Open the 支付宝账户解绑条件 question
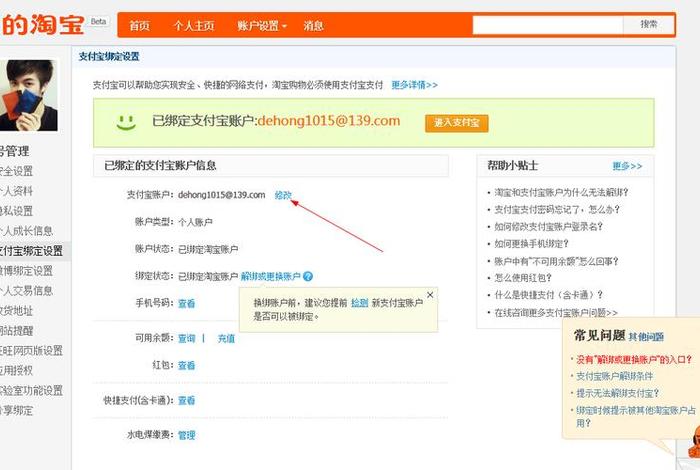The height and width of the screenshot is (470, 700). (614, 376)
